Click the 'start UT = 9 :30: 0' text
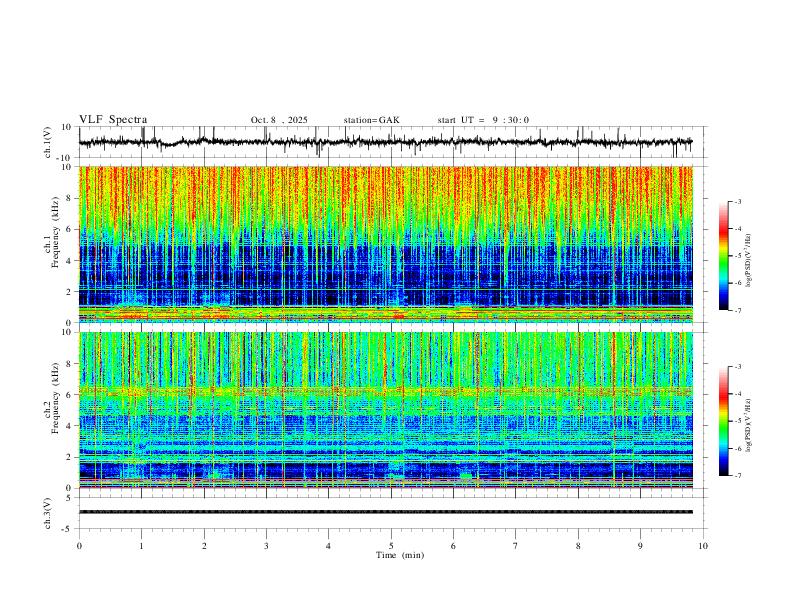The image size is (792, 612). [x=483, y=120]
